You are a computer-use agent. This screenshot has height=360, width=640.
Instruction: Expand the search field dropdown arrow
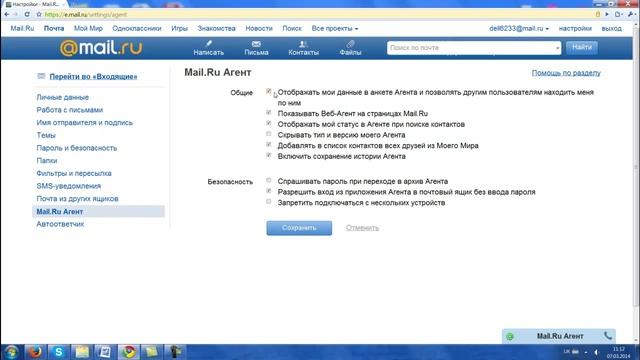pyautogui.click(x=557, y=48)
